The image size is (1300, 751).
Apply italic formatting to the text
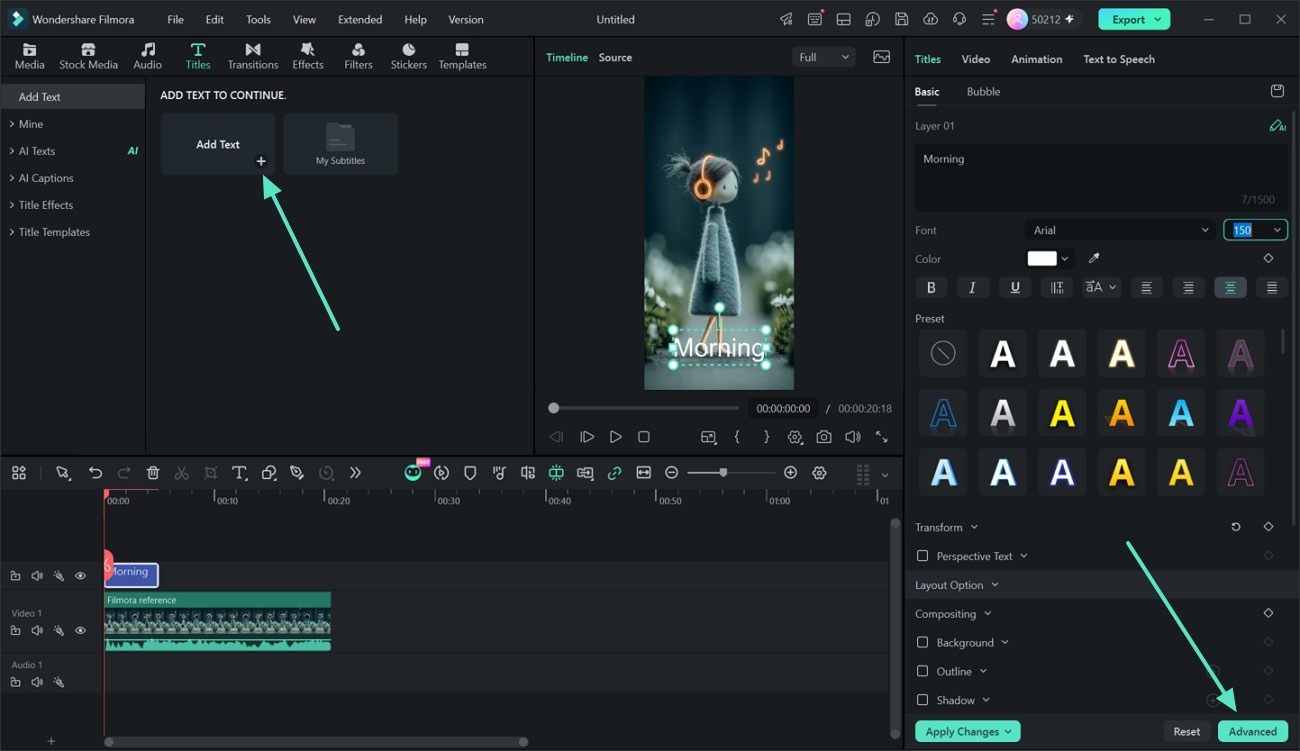(x=973, y=288)
